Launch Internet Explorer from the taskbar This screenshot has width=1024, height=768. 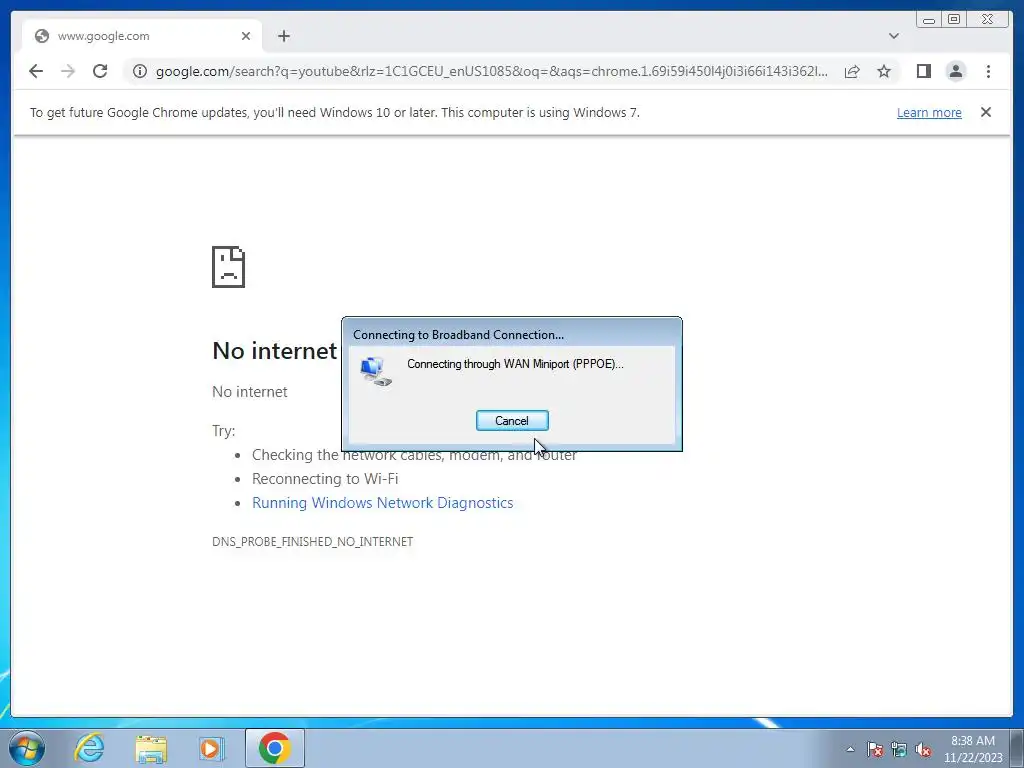(89, 748)
